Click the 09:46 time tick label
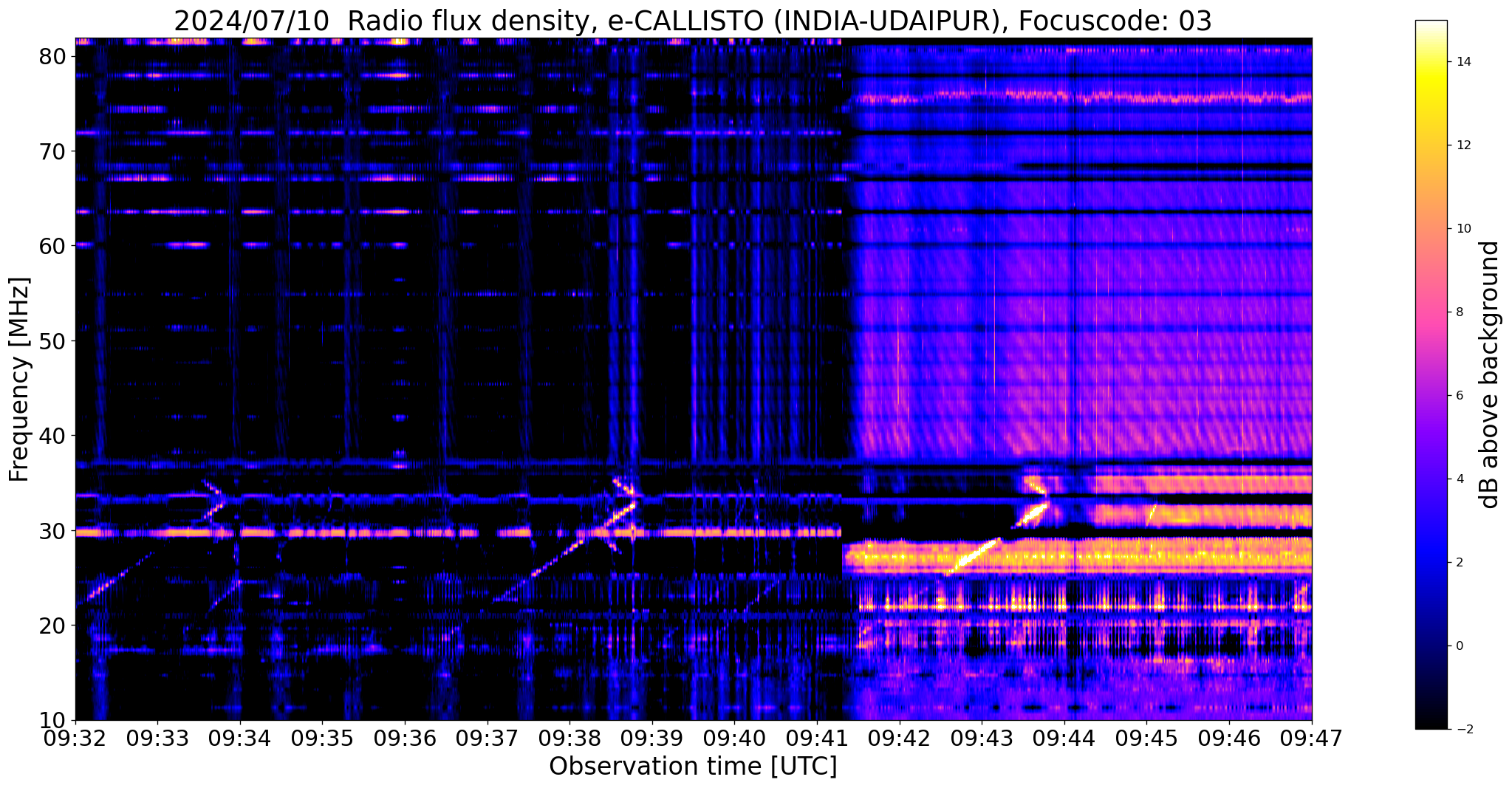The height and width of the screenshot is (788, 1512). tap(1229, 738)
